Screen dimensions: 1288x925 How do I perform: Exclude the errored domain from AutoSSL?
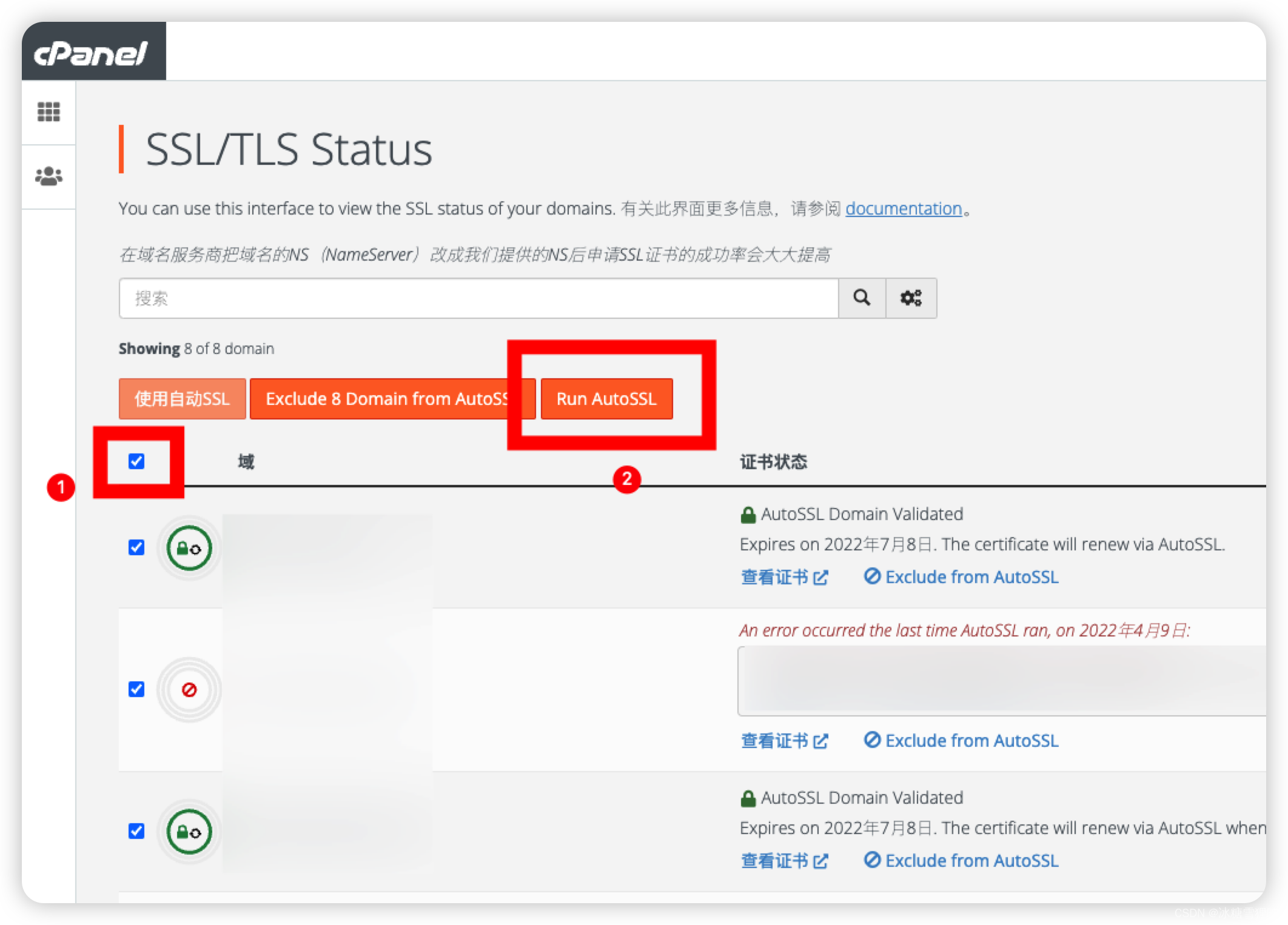[x=961, y=741]
